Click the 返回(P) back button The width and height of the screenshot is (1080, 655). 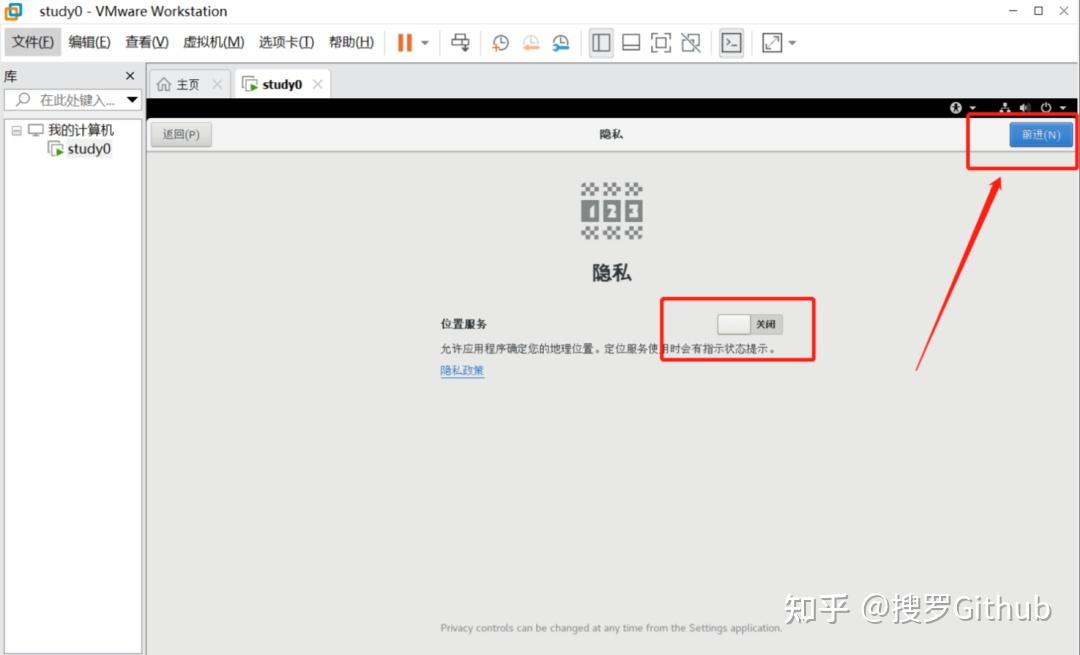coord(181,134)
